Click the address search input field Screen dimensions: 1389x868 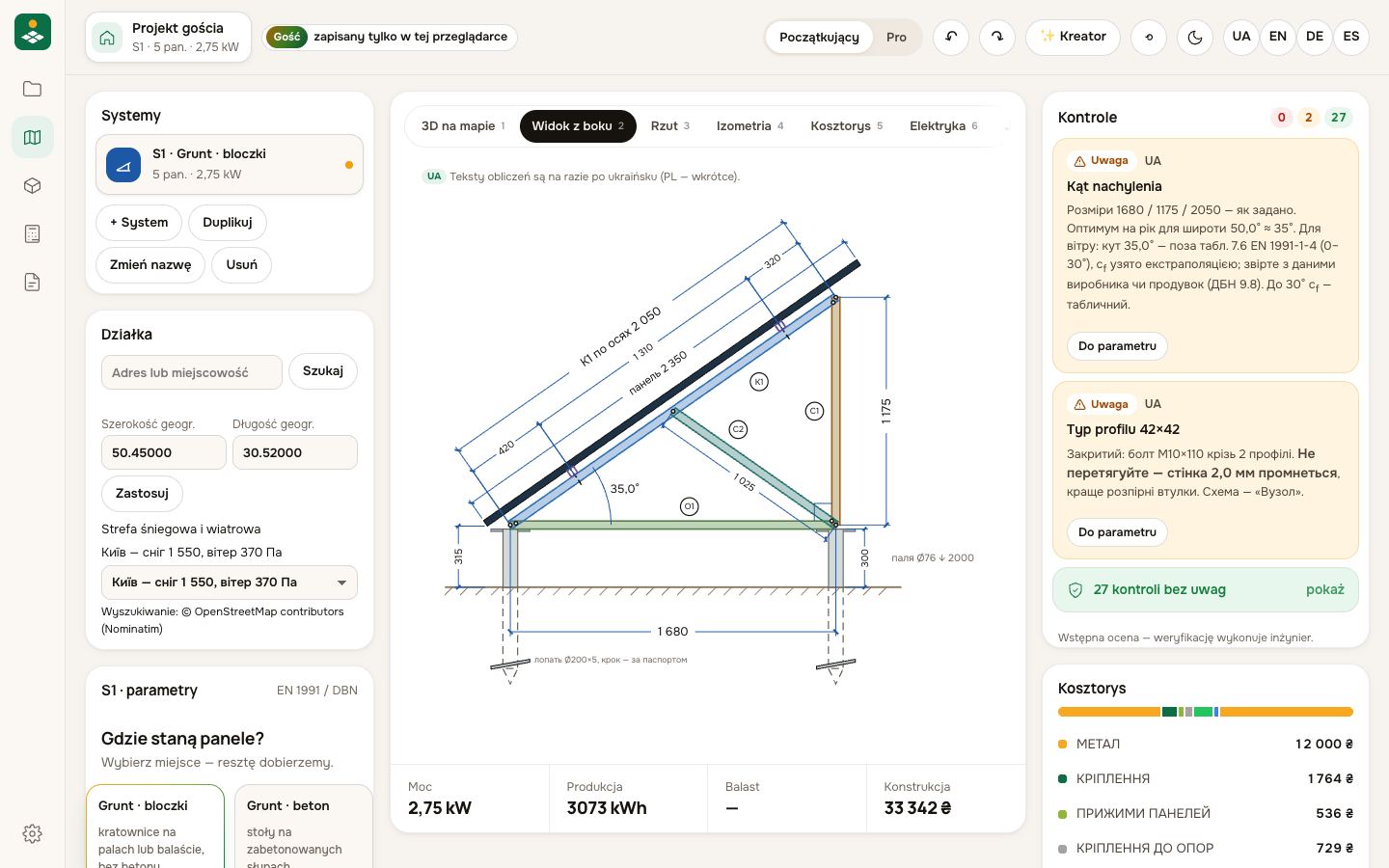[192, 372]
